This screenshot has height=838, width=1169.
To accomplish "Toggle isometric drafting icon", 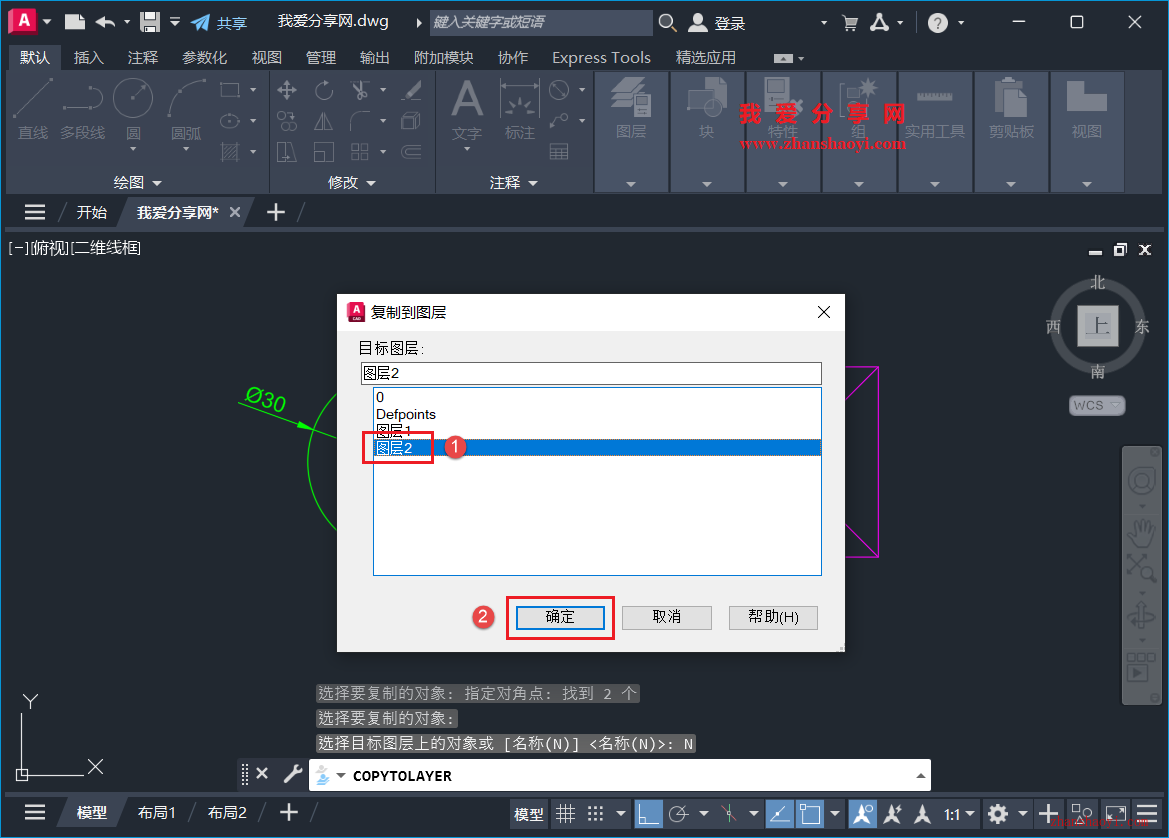I will click(x=728, y=813).
